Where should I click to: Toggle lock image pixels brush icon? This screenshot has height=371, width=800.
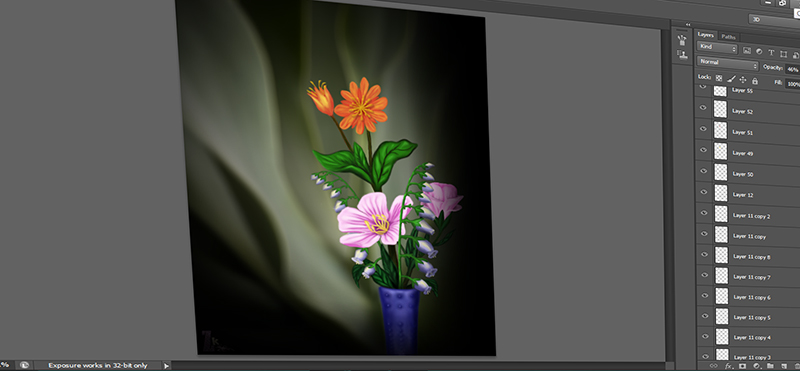click(x=731, y=79)
